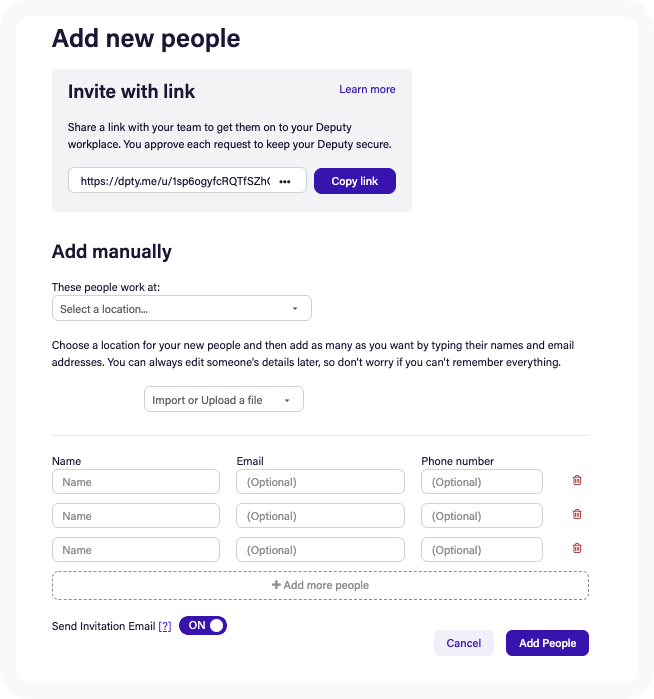Click the trash icon on the second row
The image size is (654, 699).
[x=577, y=515]
